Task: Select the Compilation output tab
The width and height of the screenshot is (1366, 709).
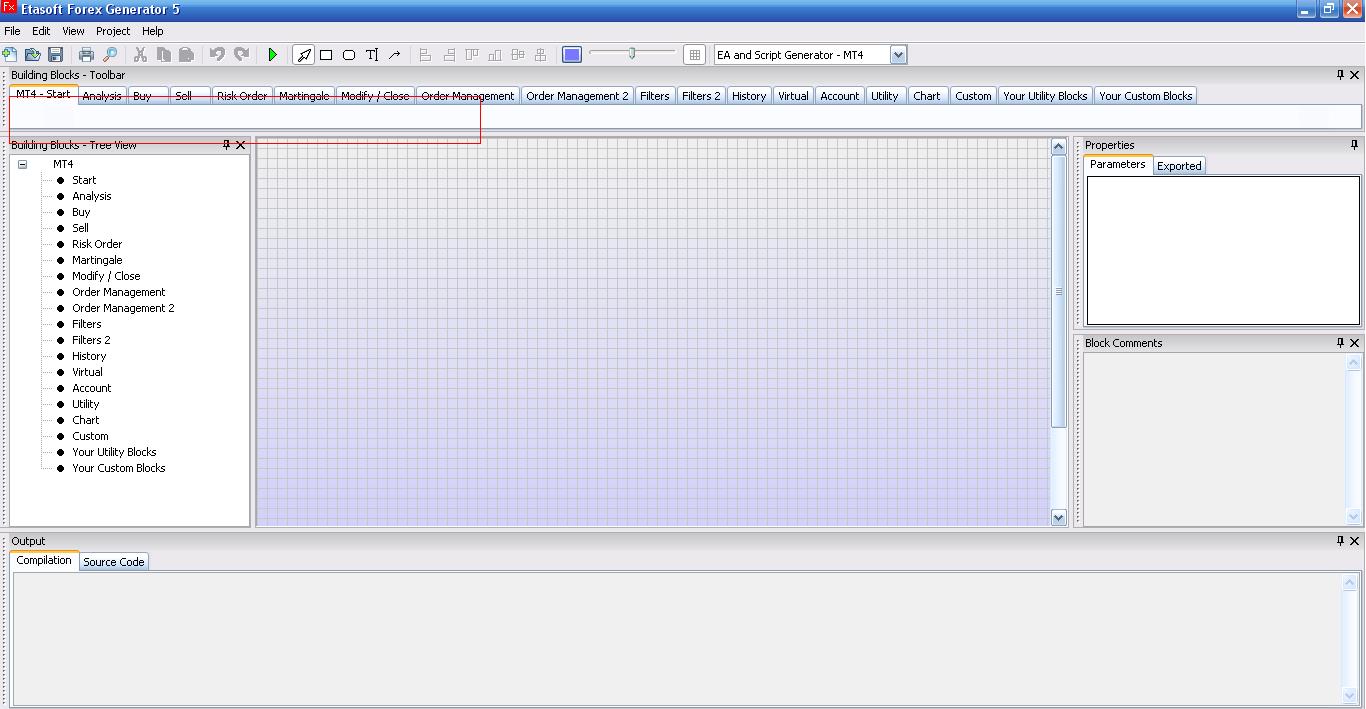Action: coord(44,561)
